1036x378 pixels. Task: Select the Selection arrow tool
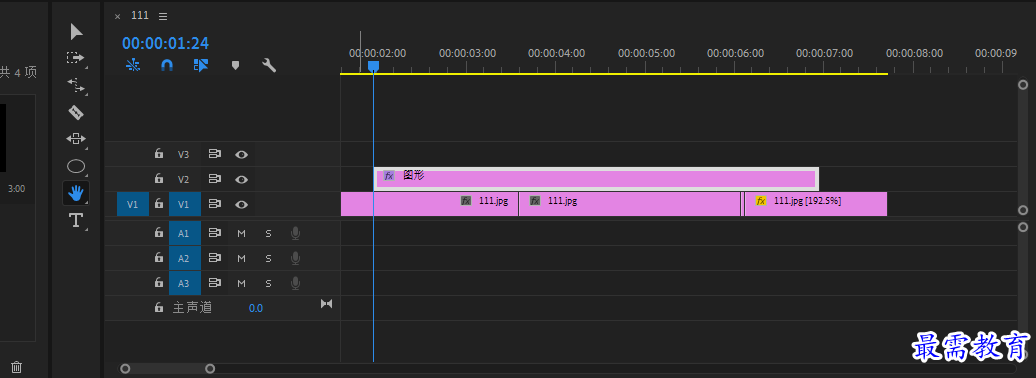(x=76, y=31)
